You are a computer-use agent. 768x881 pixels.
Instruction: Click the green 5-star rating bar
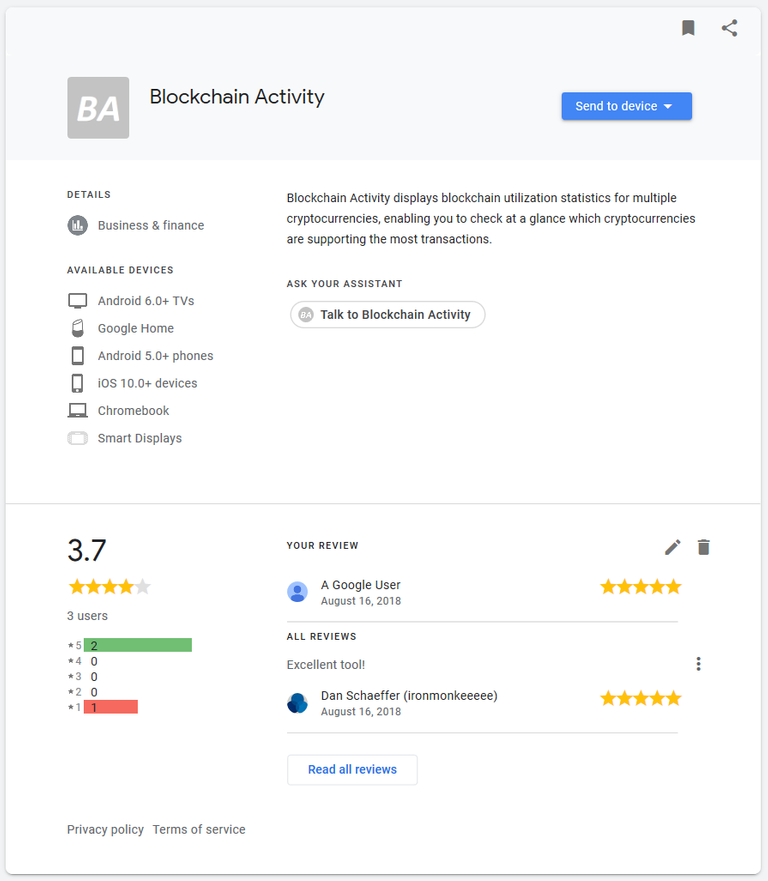coord(138,645)
